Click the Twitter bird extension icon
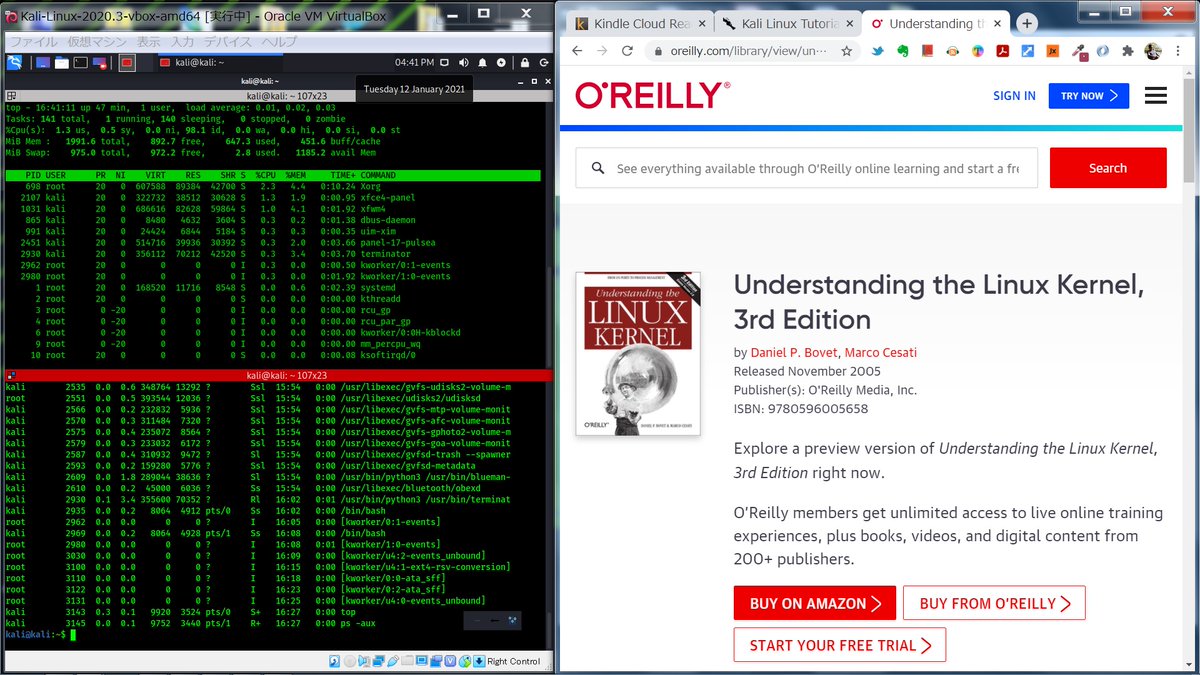The height and width of the screenshot is (675, 1200). [878, 51]
